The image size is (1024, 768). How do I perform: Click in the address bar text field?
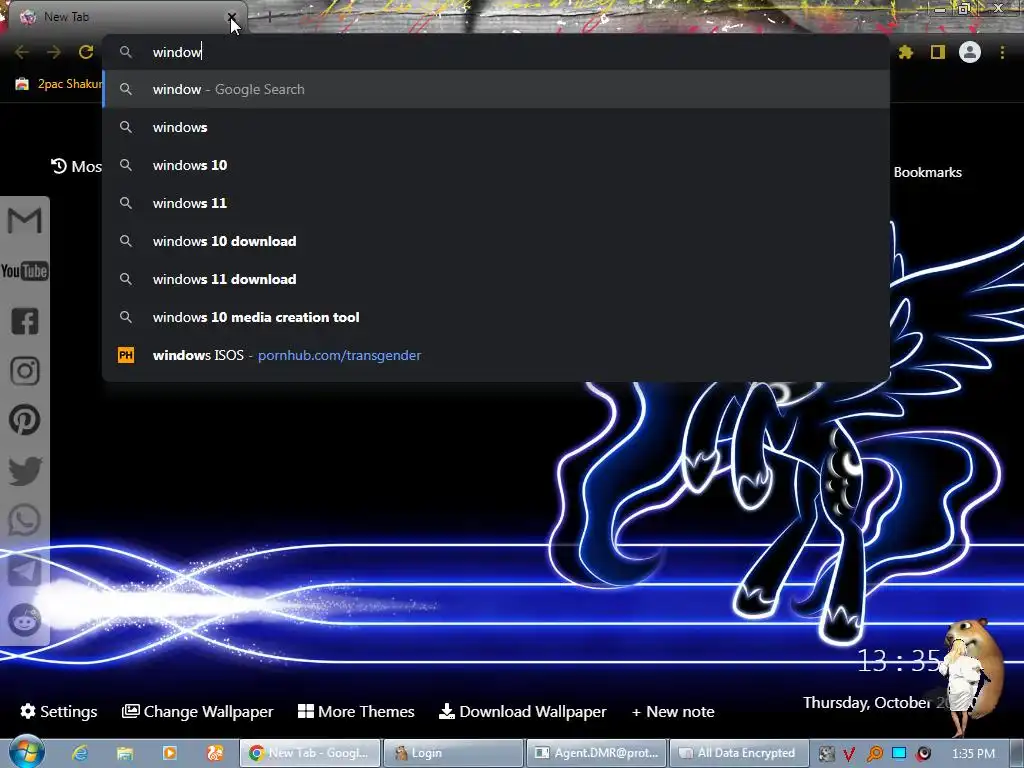tap(496, 52)
